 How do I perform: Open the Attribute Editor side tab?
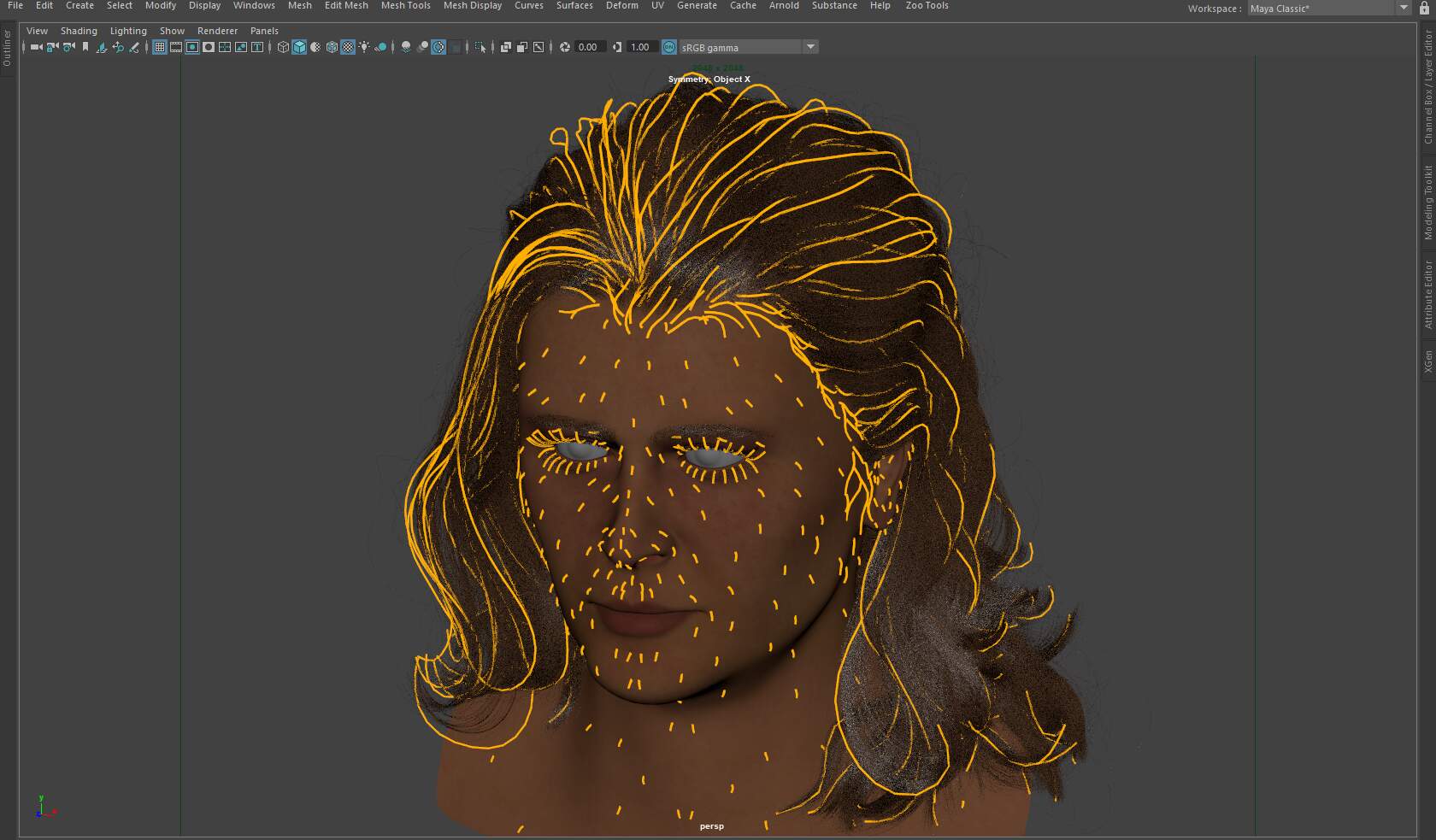(x=1427, y=295)
